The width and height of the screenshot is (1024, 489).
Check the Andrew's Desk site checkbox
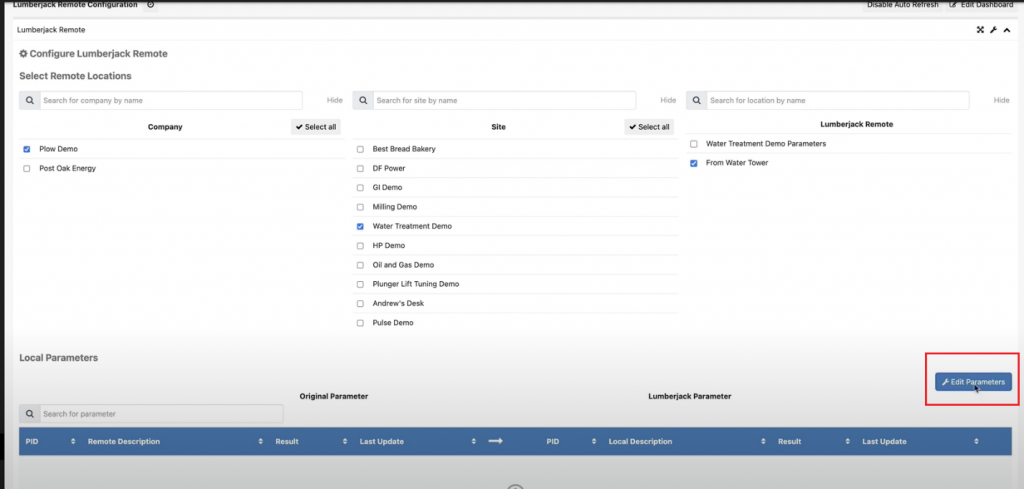360,304
